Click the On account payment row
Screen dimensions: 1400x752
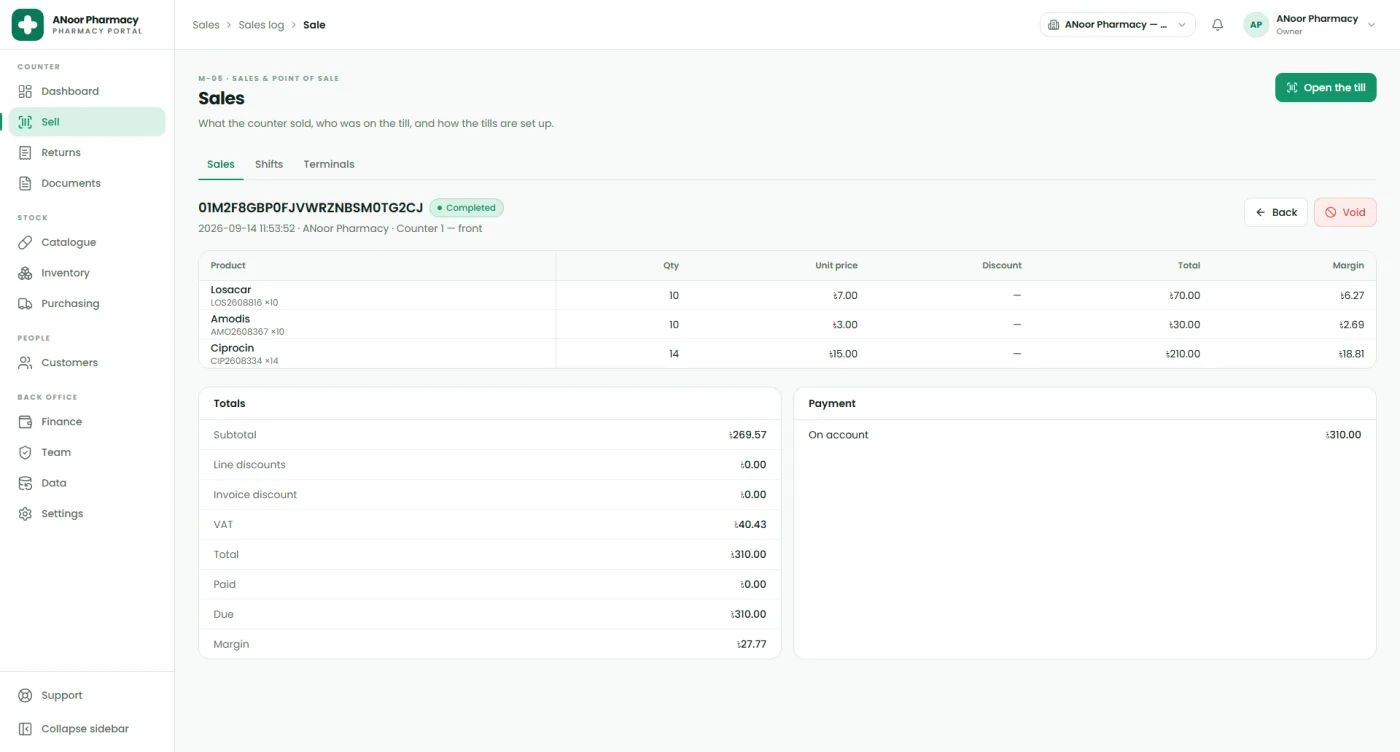(1084, 435)
